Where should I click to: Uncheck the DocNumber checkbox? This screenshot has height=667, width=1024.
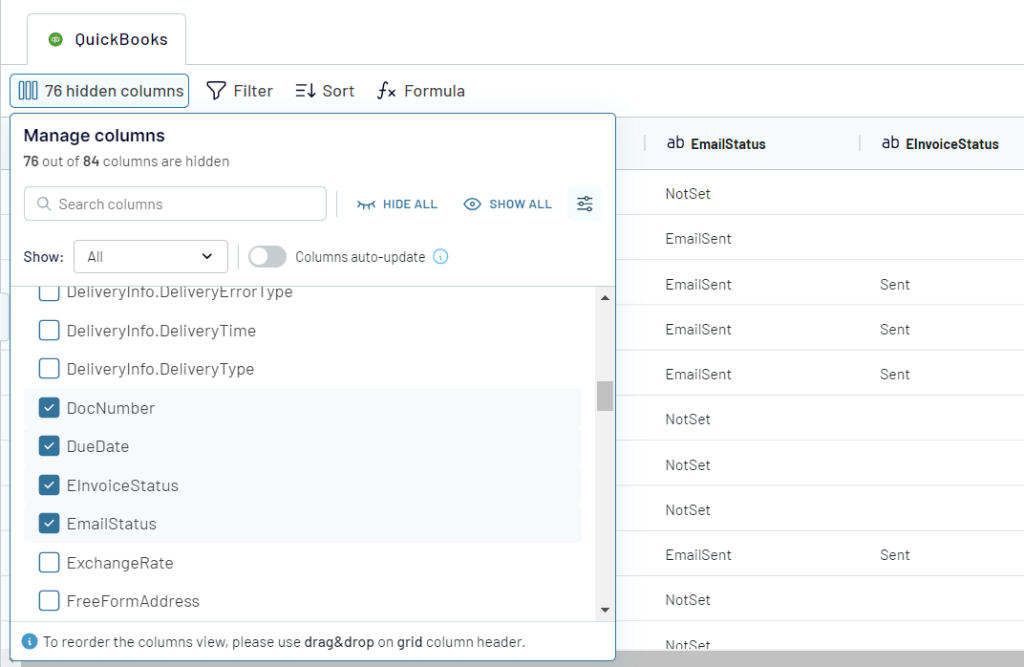coord(48,408)
